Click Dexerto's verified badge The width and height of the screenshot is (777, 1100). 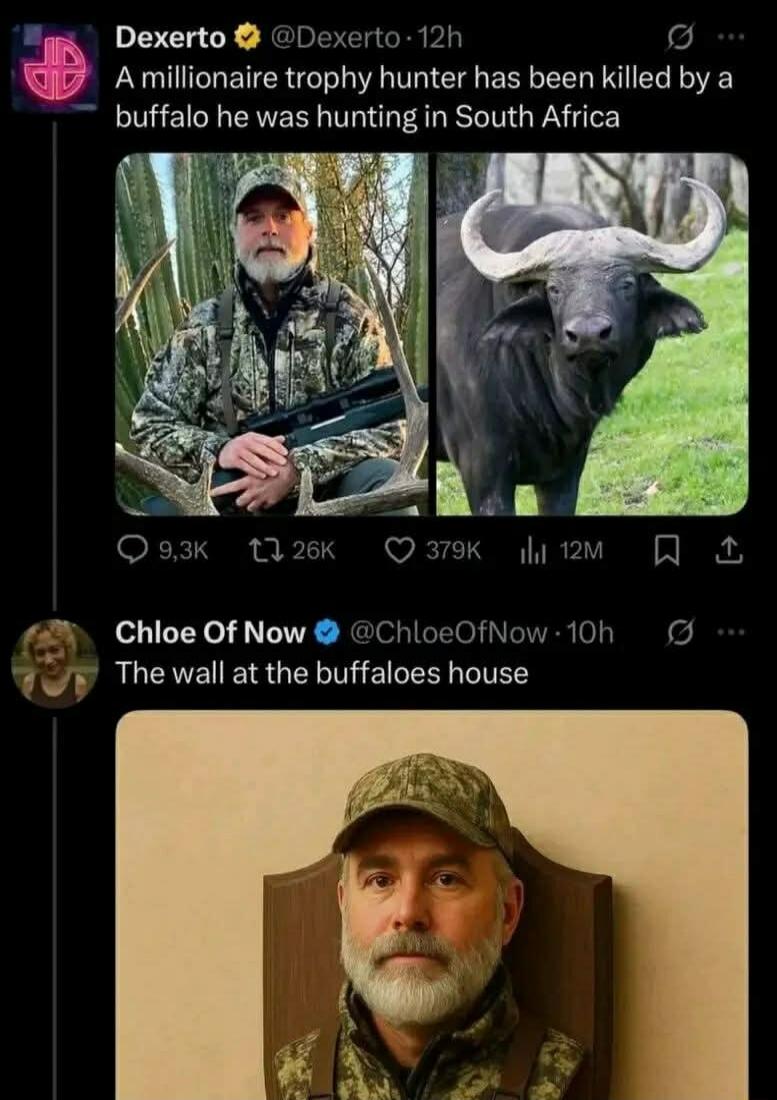coord(245,38)
